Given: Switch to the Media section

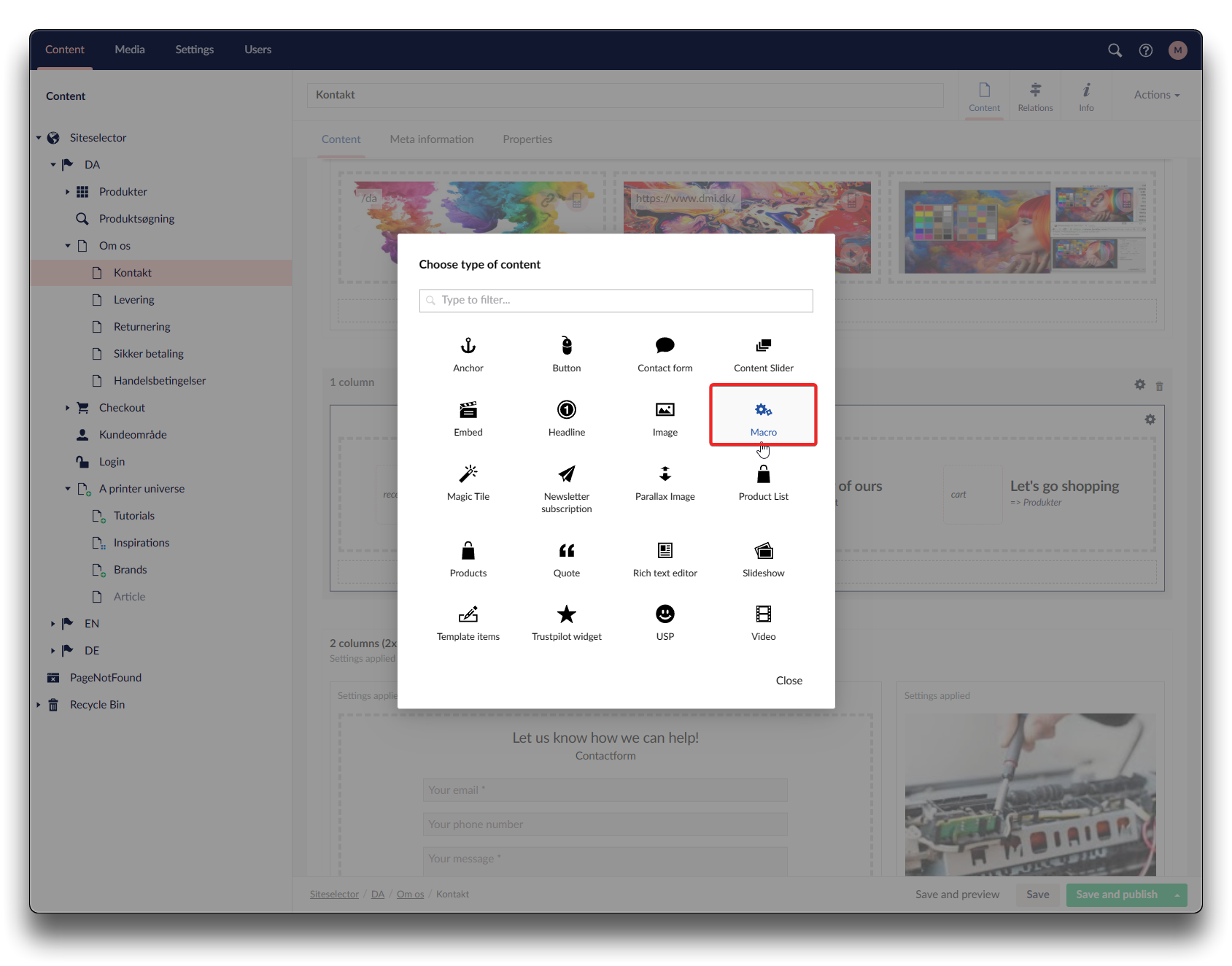Looking at the screenshot, I should pos(130,50).
